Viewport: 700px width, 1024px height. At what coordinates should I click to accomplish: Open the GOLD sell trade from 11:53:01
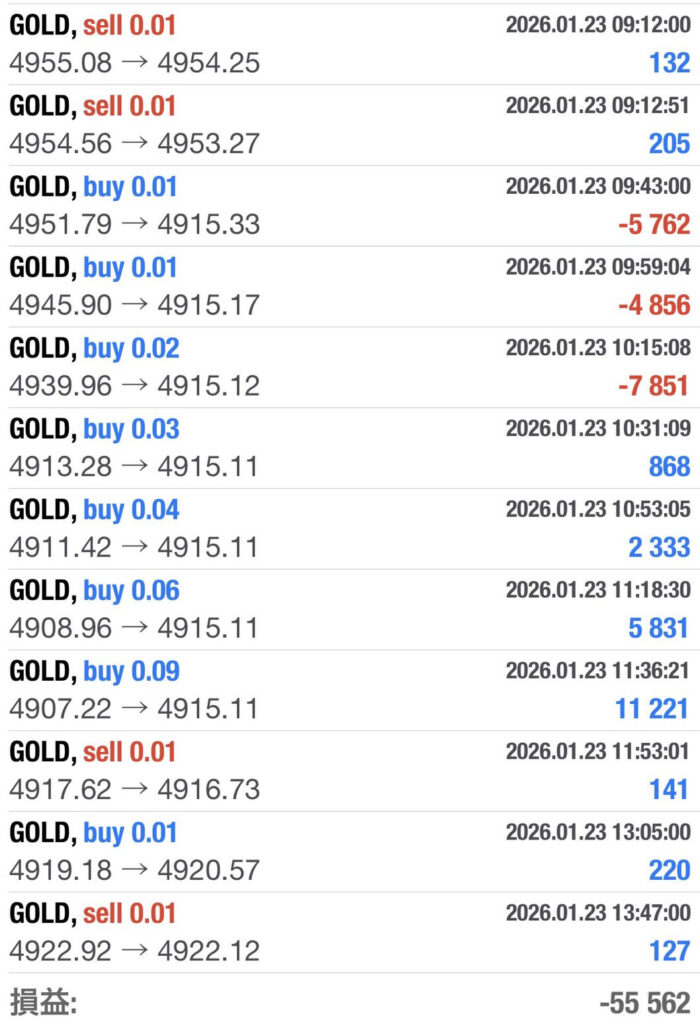click(350, 771)
